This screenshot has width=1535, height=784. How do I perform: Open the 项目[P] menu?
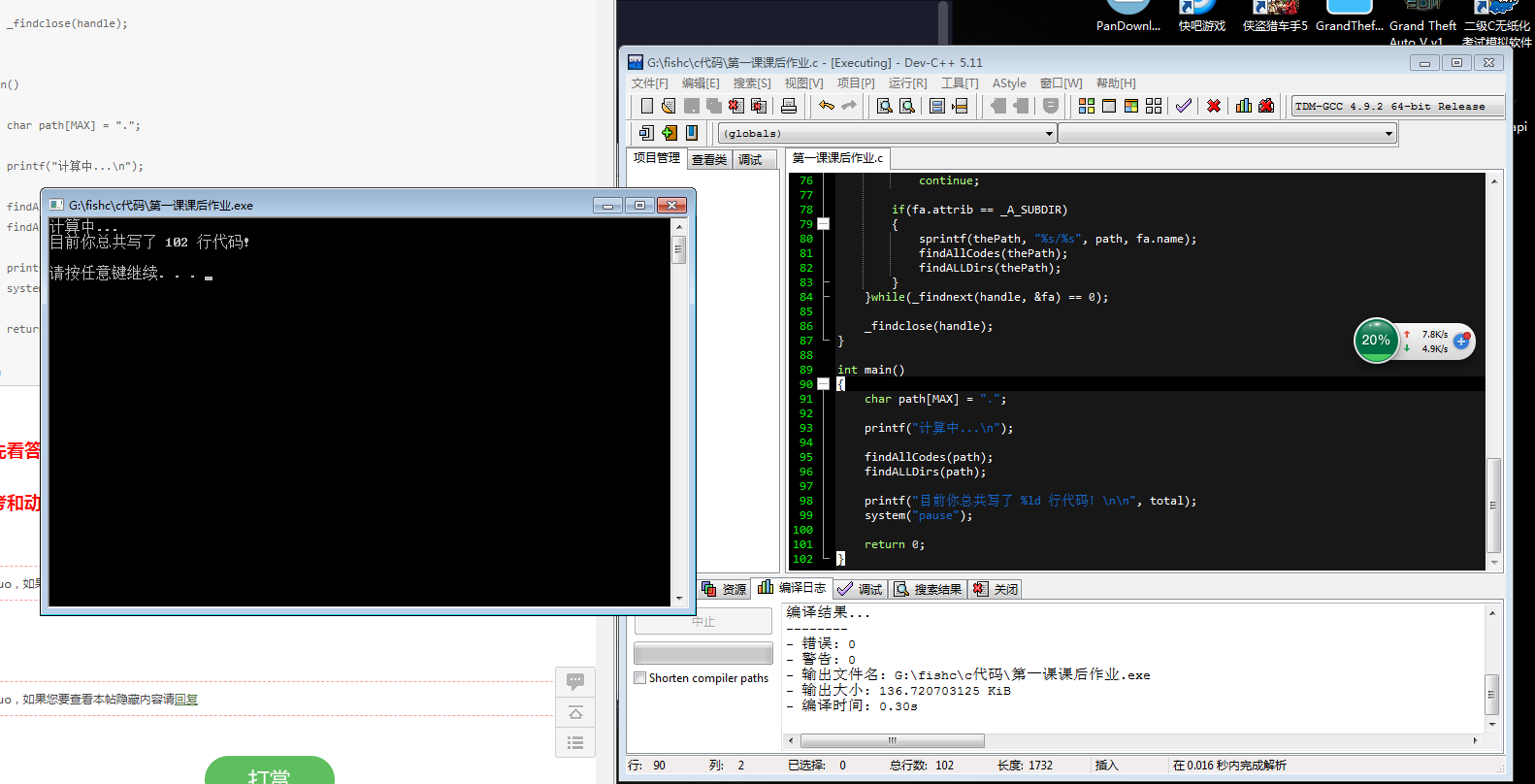[x=856, y=83]
